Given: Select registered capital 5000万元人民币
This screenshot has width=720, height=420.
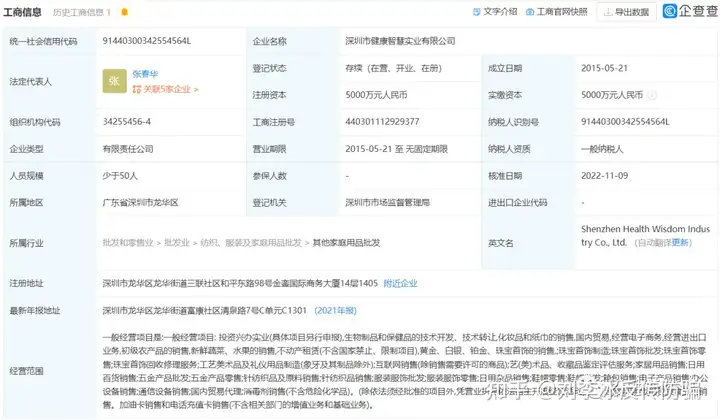Looking at the screenshot, I should pos(376,95).
